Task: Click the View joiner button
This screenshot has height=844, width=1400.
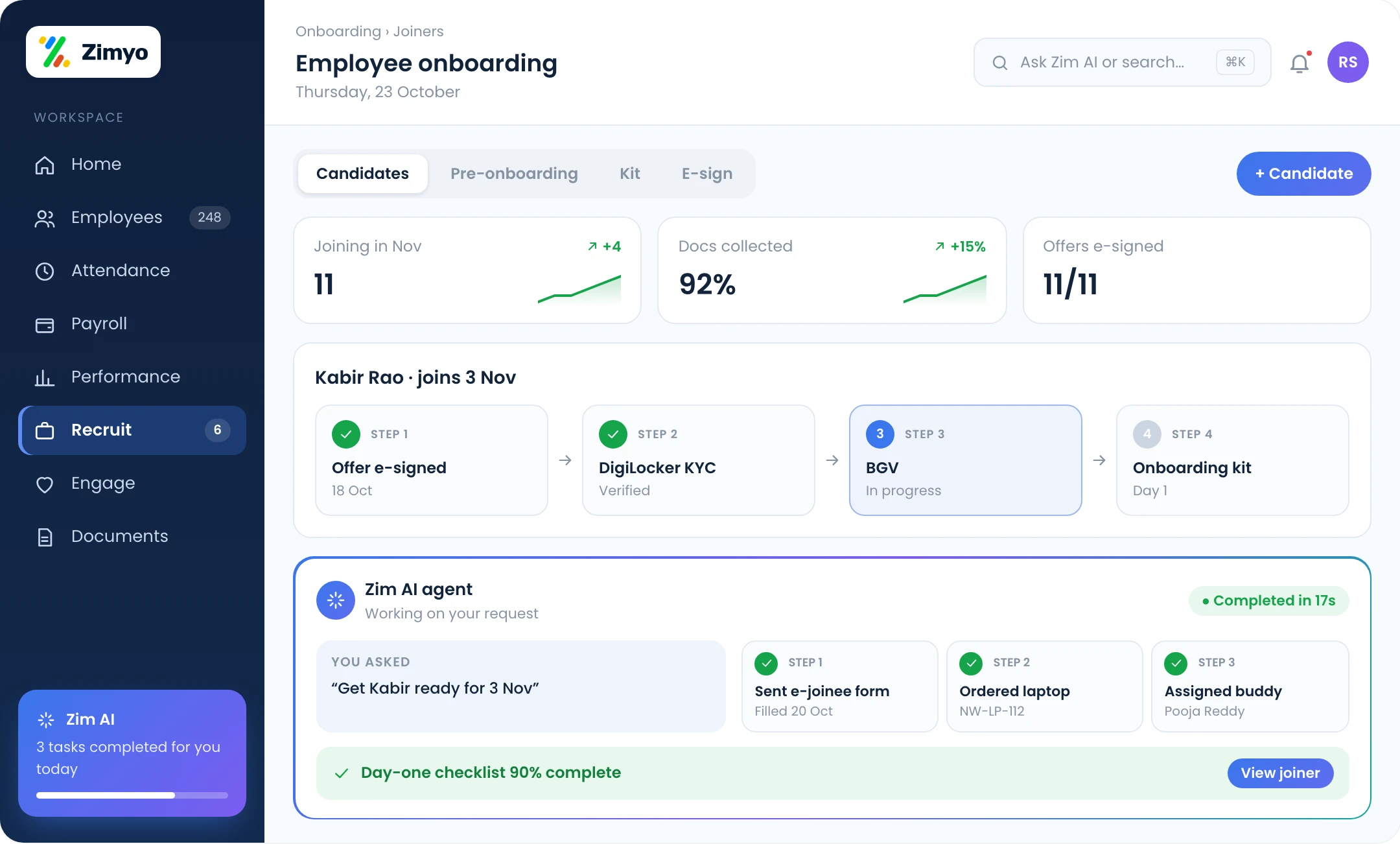Action: (x=1280, y=773)
